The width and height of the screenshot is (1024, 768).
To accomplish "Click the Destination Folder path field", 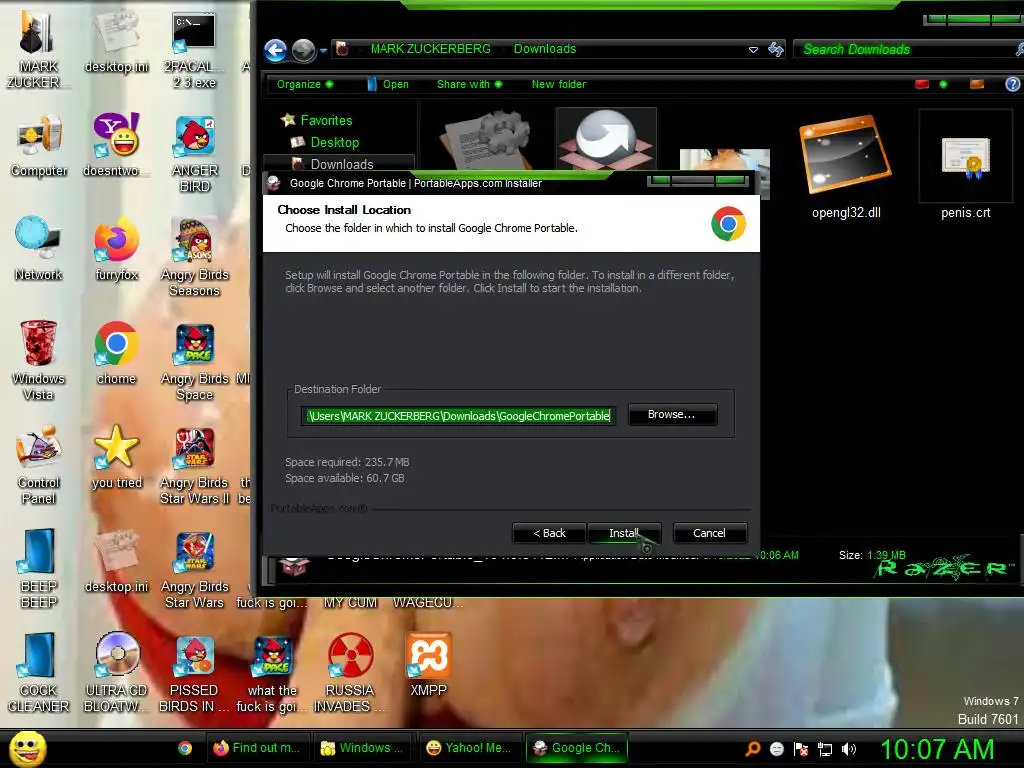I will [x=458, y=416].
